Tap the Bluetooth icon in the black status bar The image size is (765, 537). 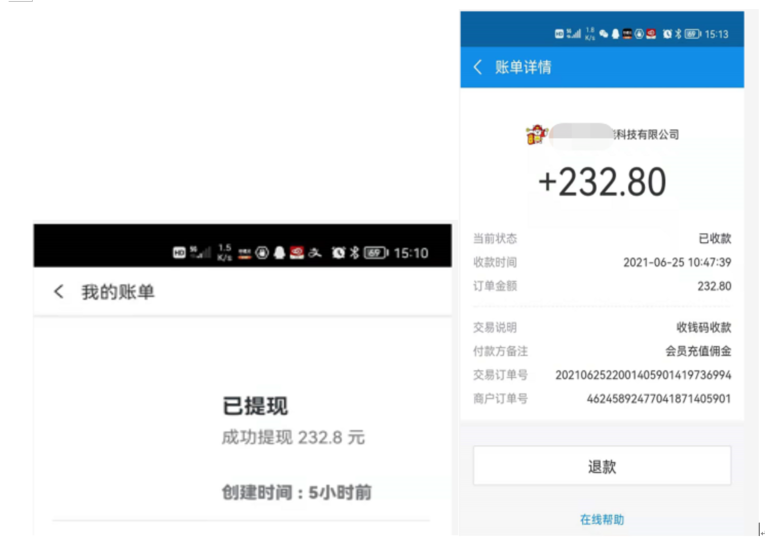[x=353, y=253]
